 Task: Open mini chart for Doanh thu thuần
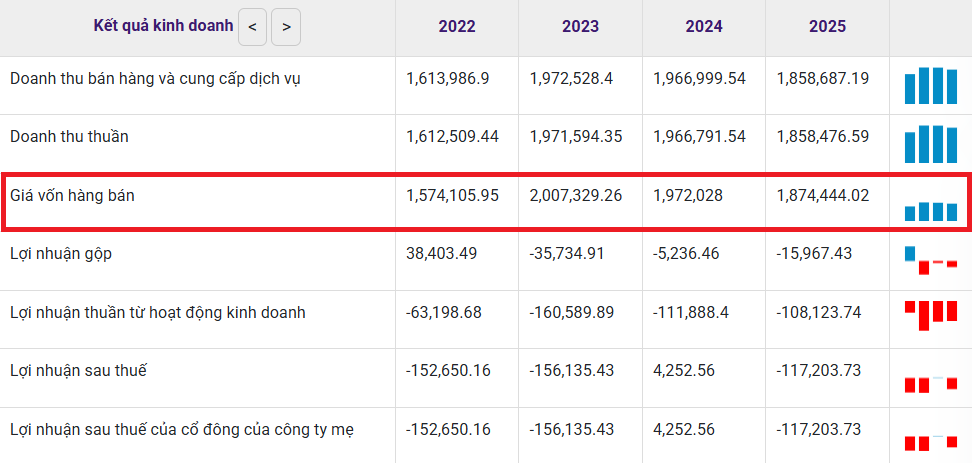tap(930, 144)
